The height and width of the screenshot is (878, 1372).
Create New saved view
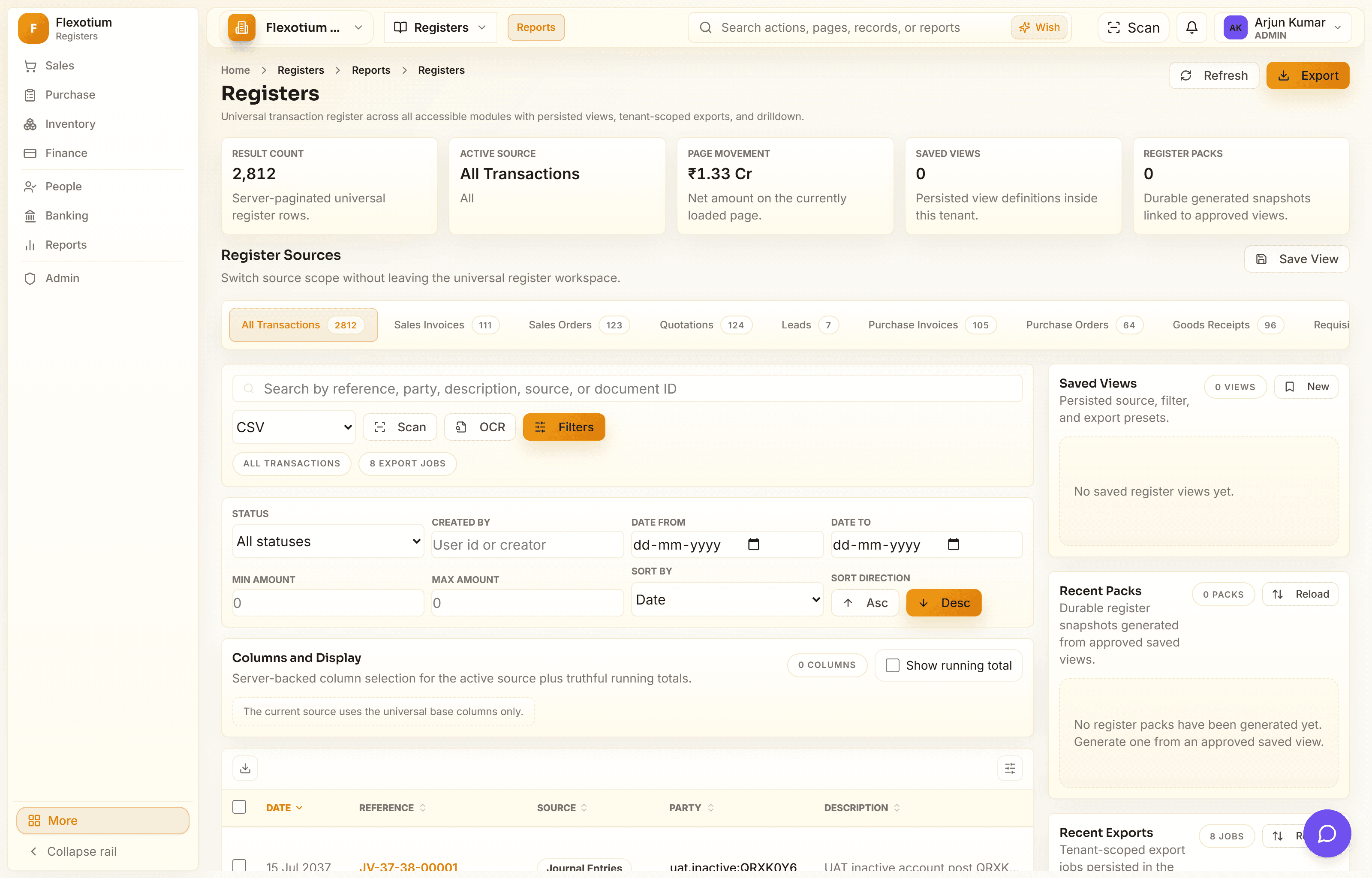(x=1306, y=387)
